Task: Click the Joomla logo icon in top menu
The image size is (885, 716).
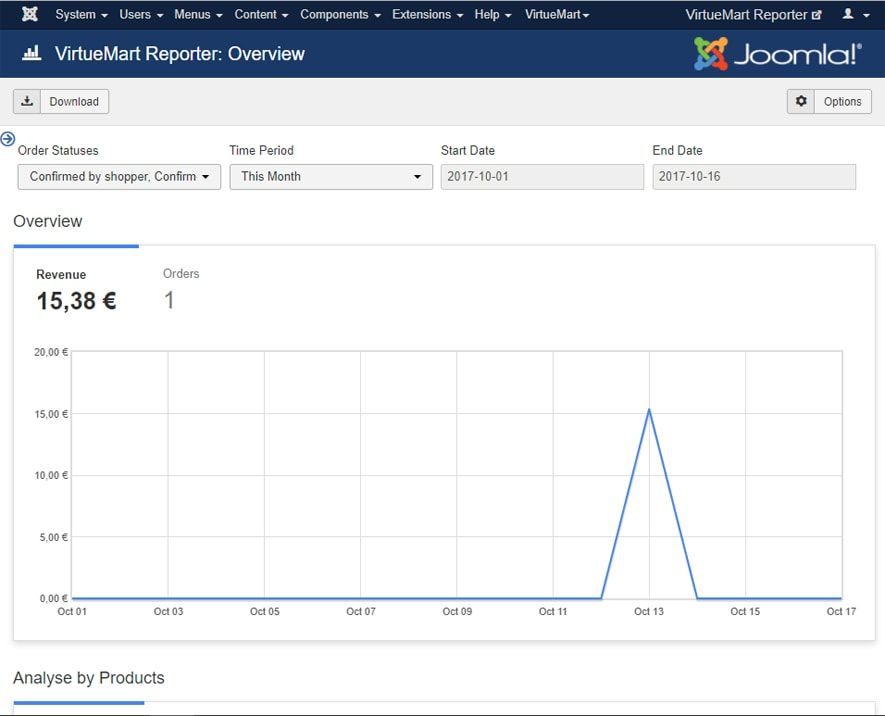Action: 30,14
